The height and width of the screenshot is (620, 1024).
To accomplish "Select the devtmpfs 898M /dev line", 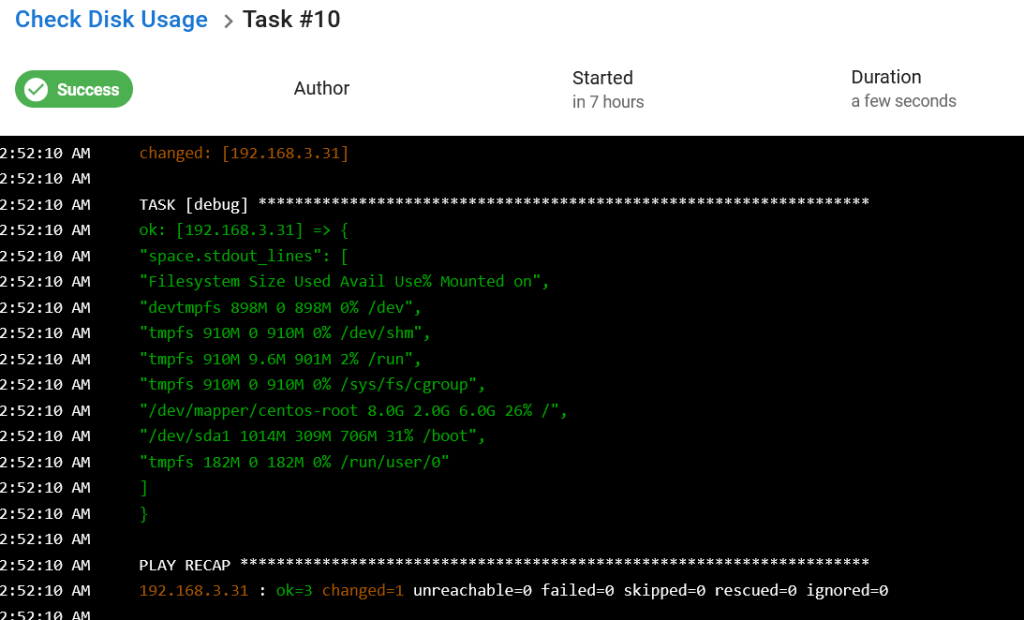I will [280, 308].
